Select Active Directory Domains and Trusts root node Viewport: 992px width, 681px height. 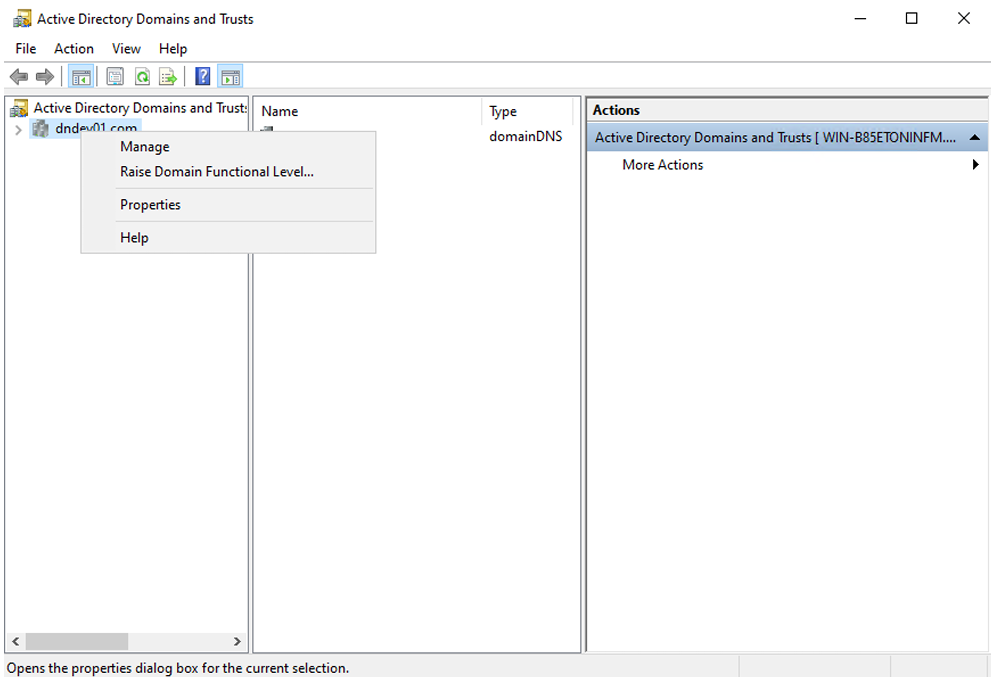click(x=140, y=108)
